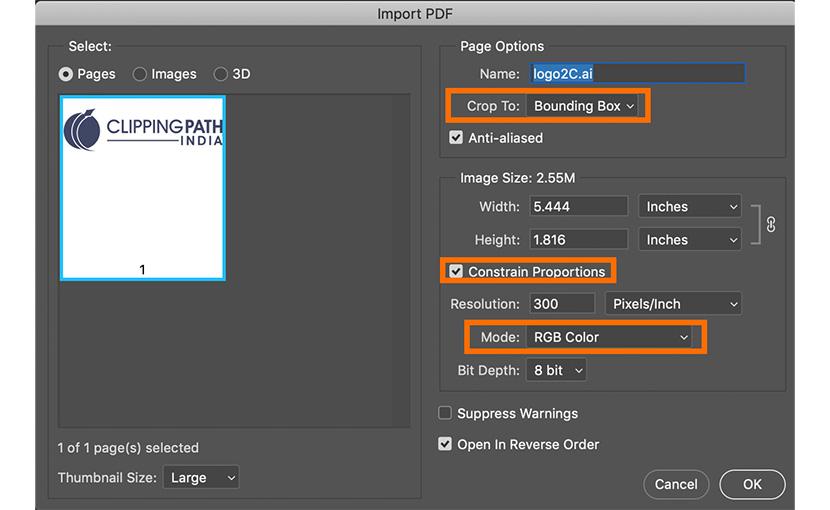The image size is (830, 510).
Task: Toggle the Constrain Proportions checkbox
Action: pyautogui.click(x=456, y=272)
